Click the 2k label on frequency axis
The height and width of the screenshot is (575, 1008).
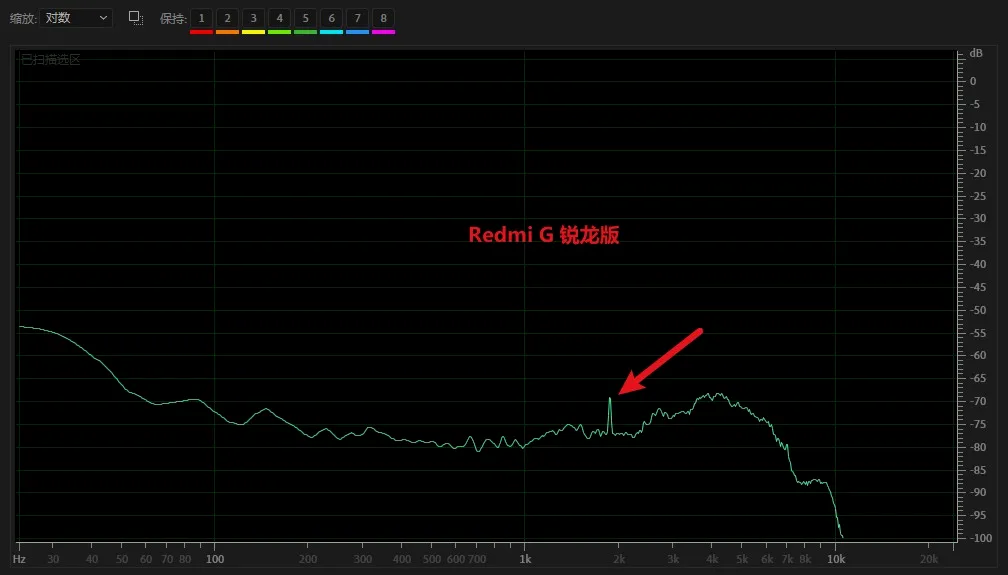point(619,559)
